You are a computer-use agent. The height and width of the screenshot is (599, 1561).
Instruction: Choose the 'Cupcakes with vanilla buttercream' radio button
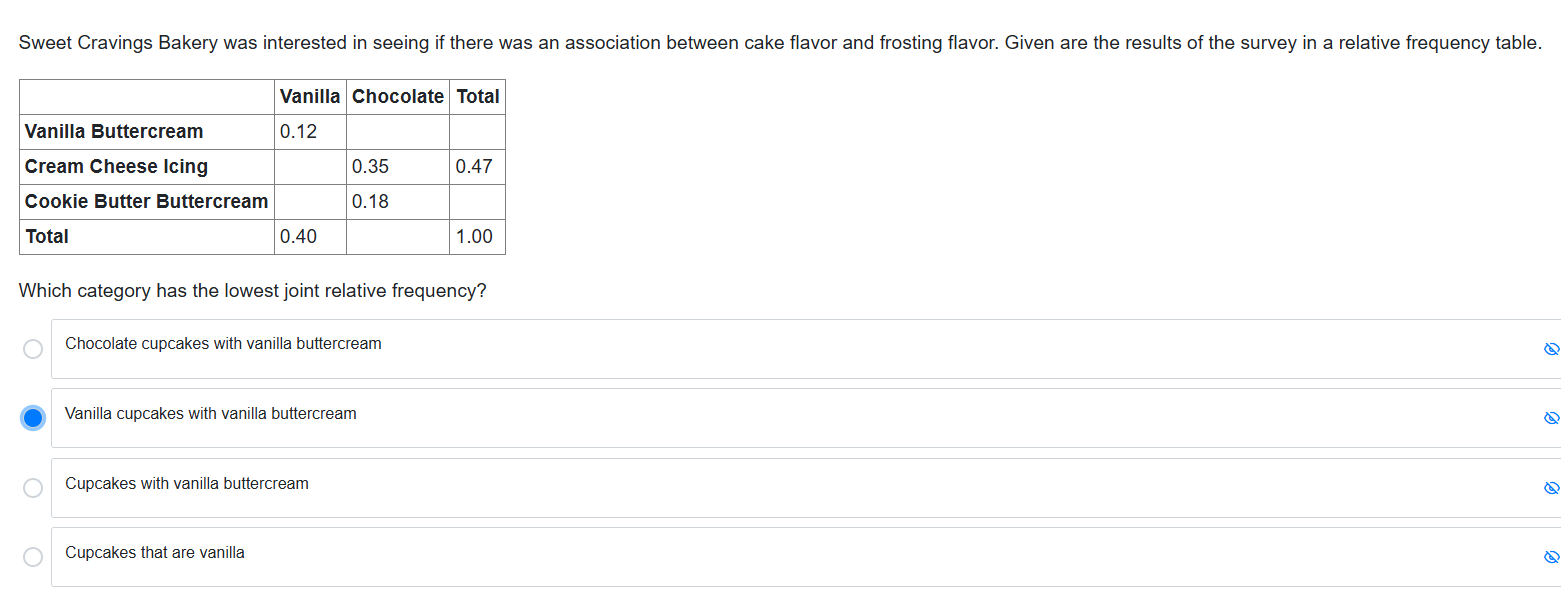(x=33, y=488)
